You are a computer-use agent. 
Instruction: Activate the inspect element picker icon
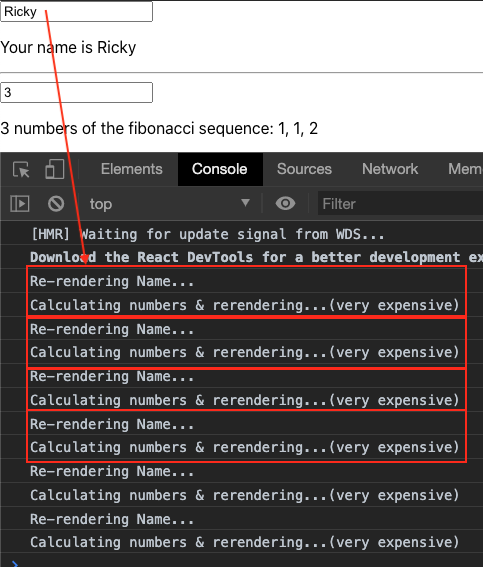[x=21, y=169]
